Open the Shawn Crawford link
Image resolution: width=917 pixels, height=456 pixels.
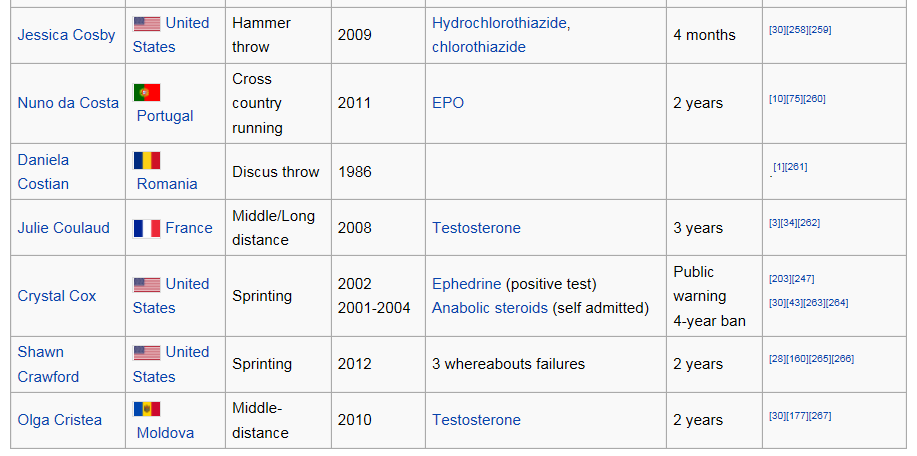pos(48,364)
